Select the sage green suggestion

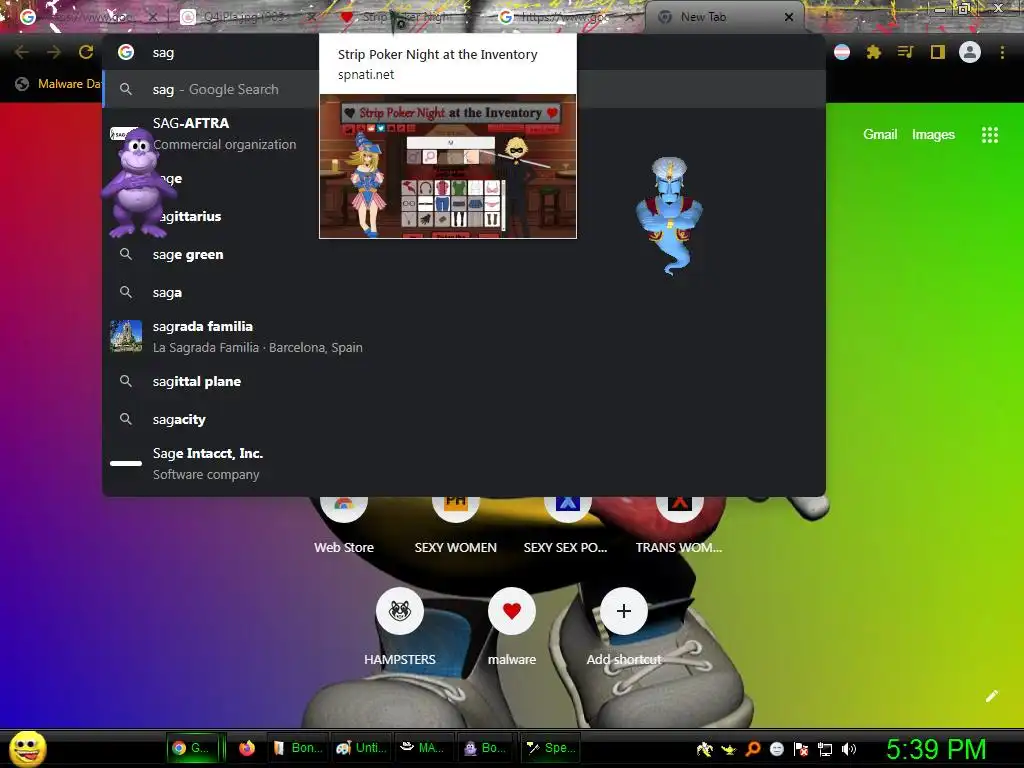(464, 255)
